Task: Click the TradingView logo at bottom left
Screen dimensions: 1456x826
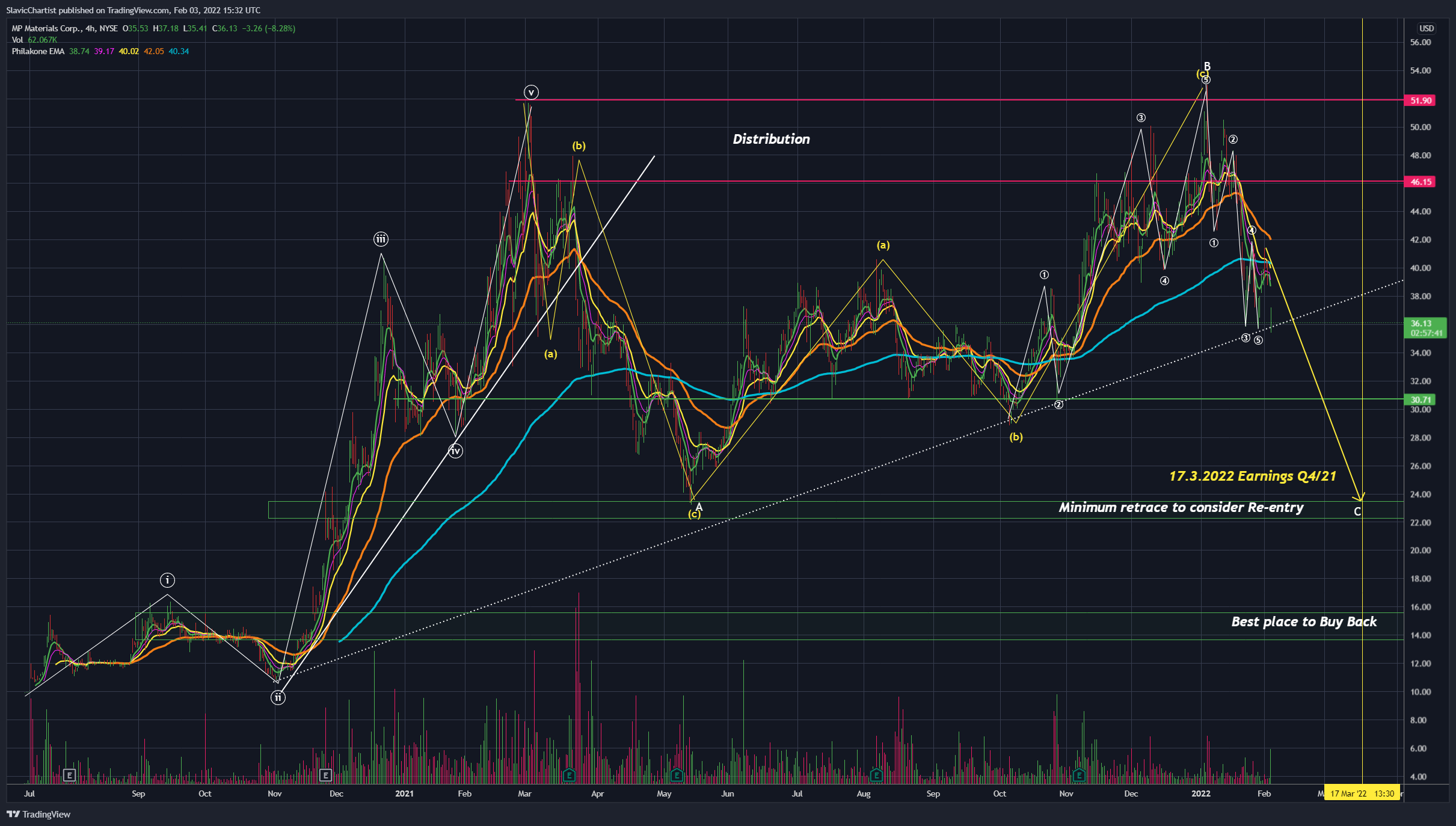Action: [x=38, y=814]
